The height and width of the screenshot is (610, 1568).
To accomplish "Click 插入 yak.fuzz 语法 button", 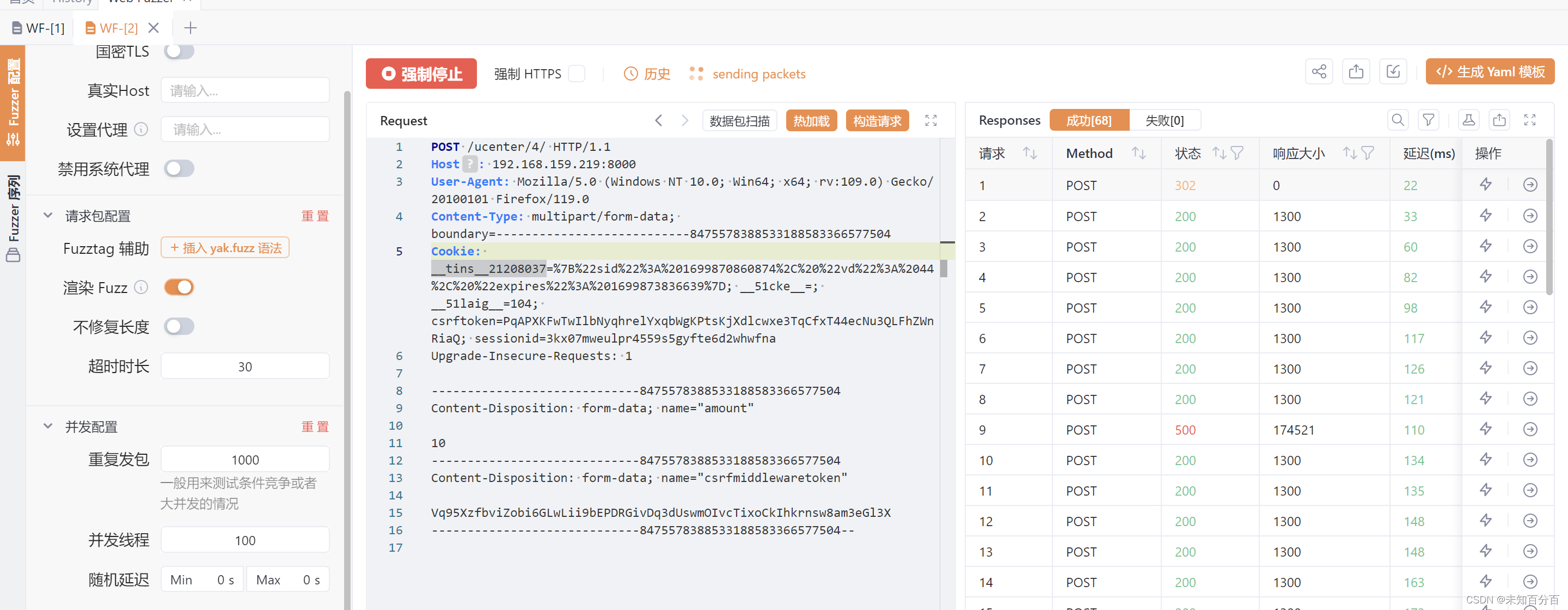I will click(x=225, y=248).
